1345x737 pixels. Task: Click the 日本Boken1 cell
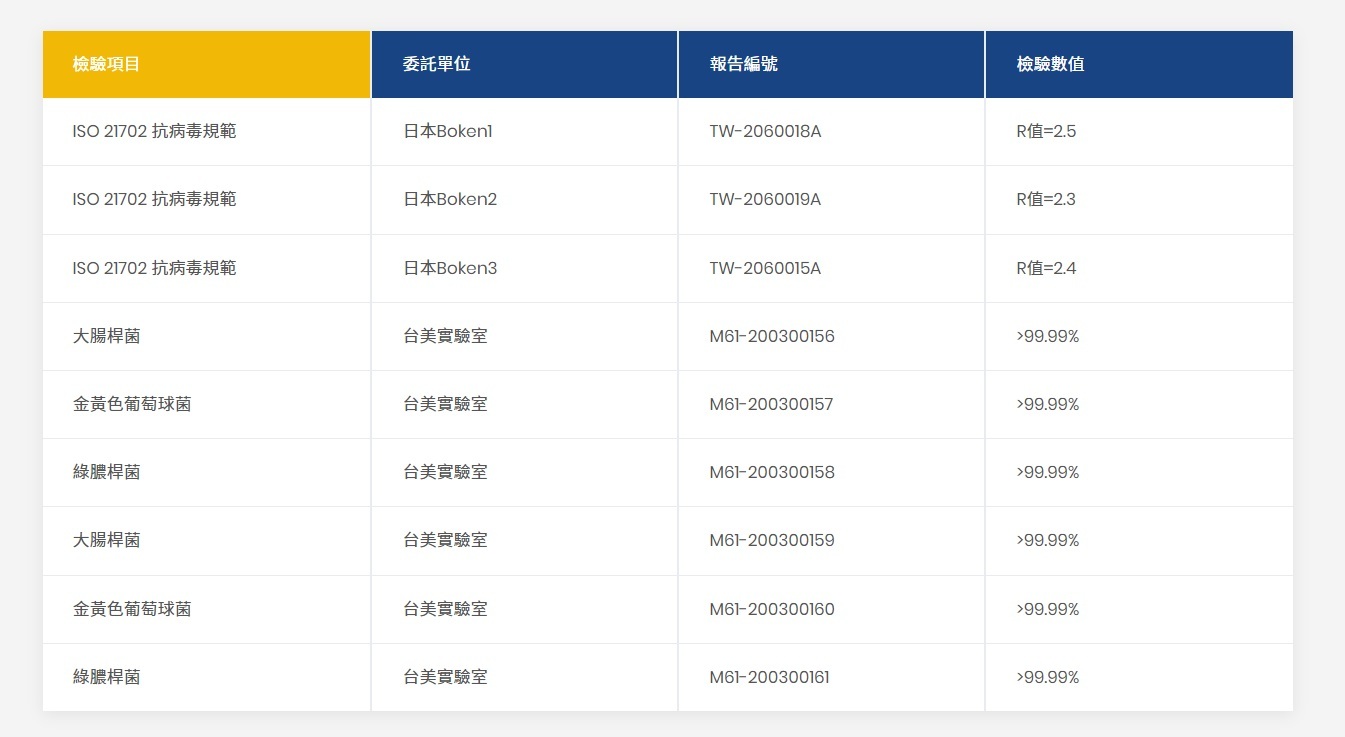point(448,131)
